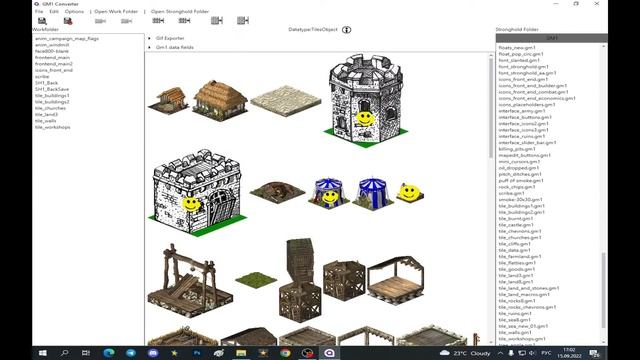Select the wooden gallows frame sprite

[190, 281]
